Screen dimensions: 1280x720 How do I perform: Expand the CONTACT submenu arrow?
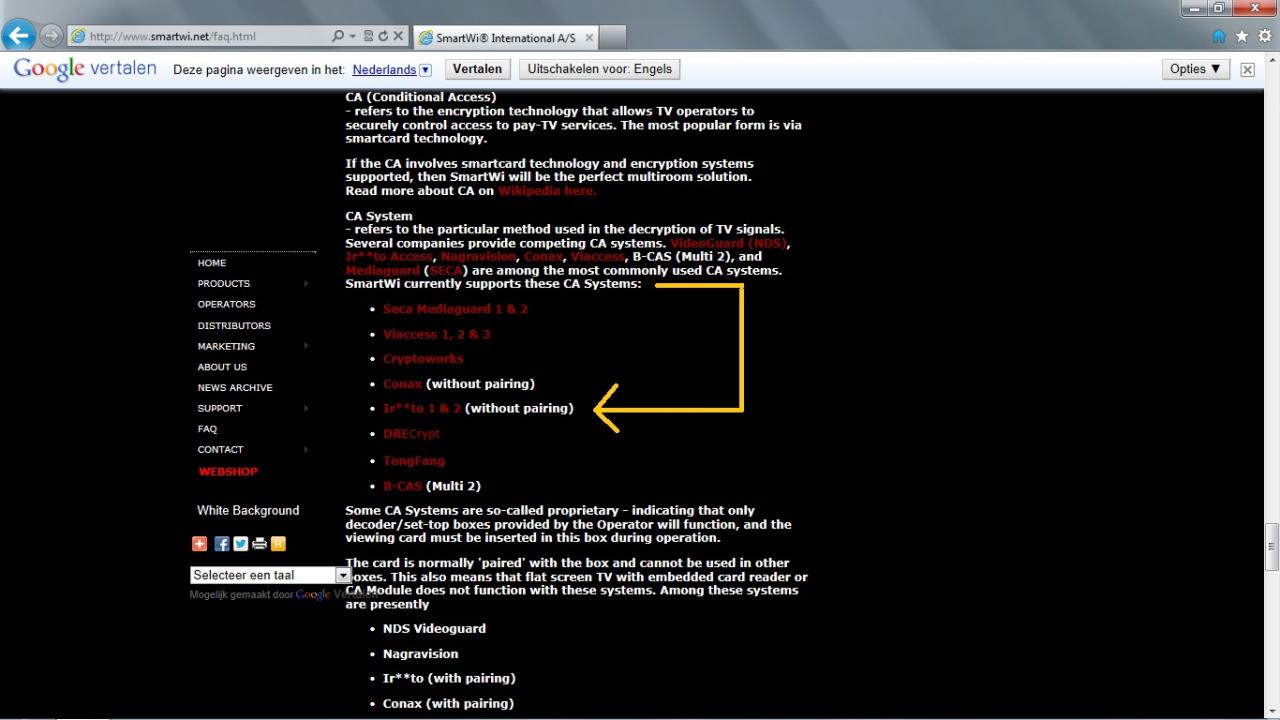click(x=306, y=450)
